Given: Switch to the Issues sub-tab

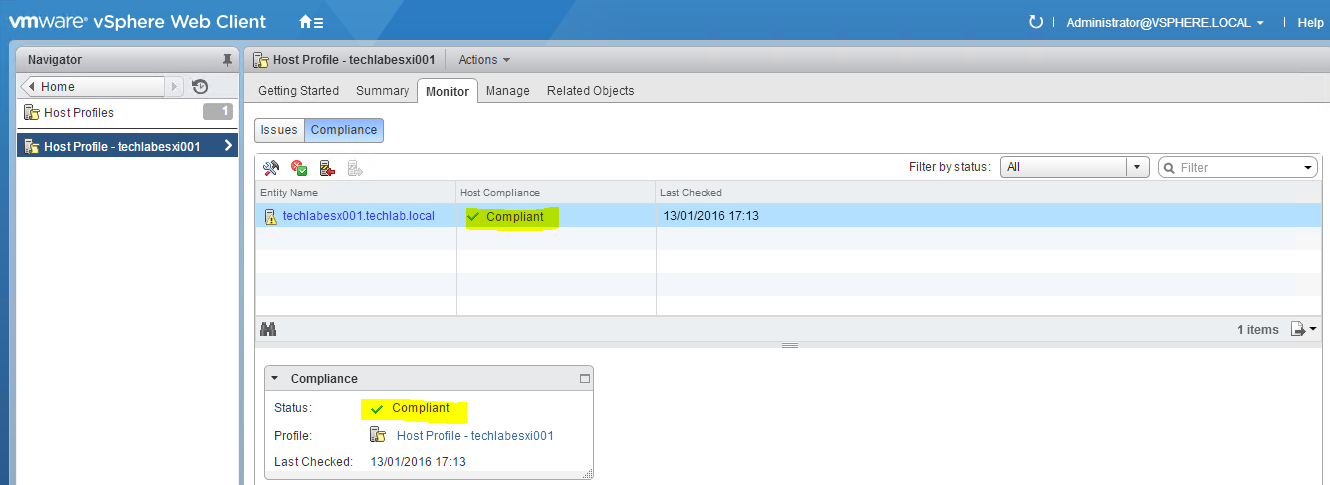Looking at the screenshot, I should 279,130.
